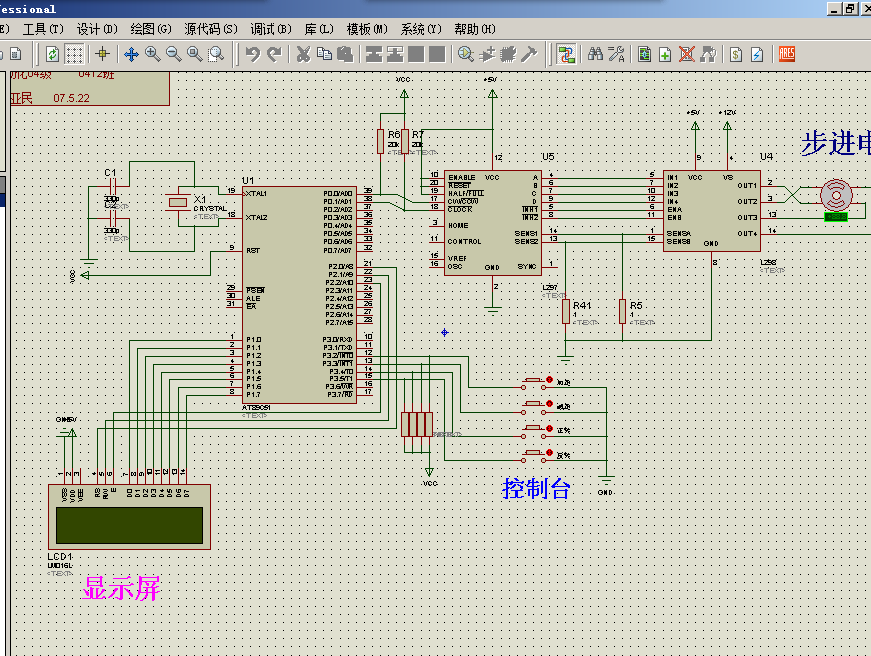Open the 库(L) menu
This screenshot has height=656, width=871.
(x=320, y=29)
